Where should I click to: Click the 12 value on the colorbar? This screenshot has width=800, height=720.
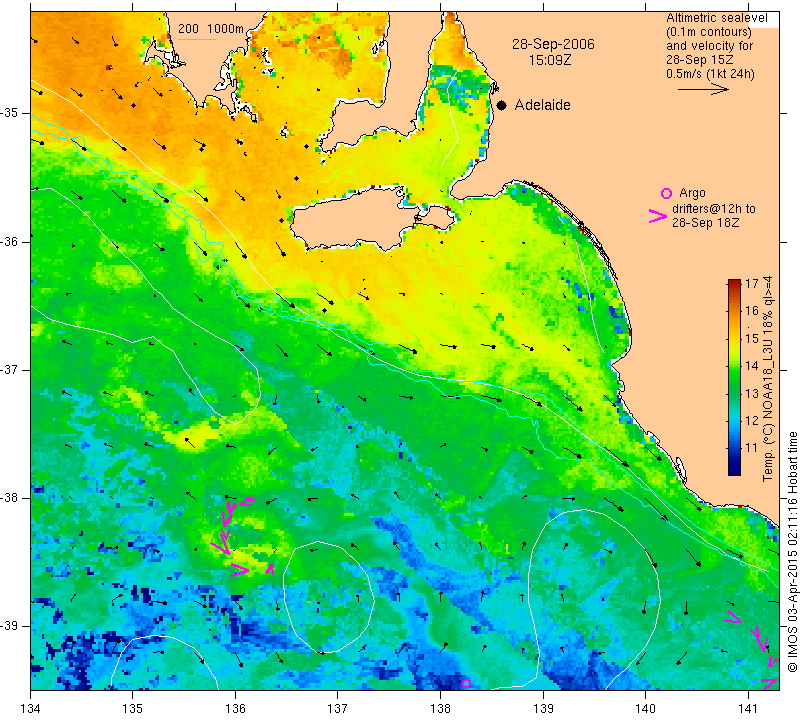(752, 421)
